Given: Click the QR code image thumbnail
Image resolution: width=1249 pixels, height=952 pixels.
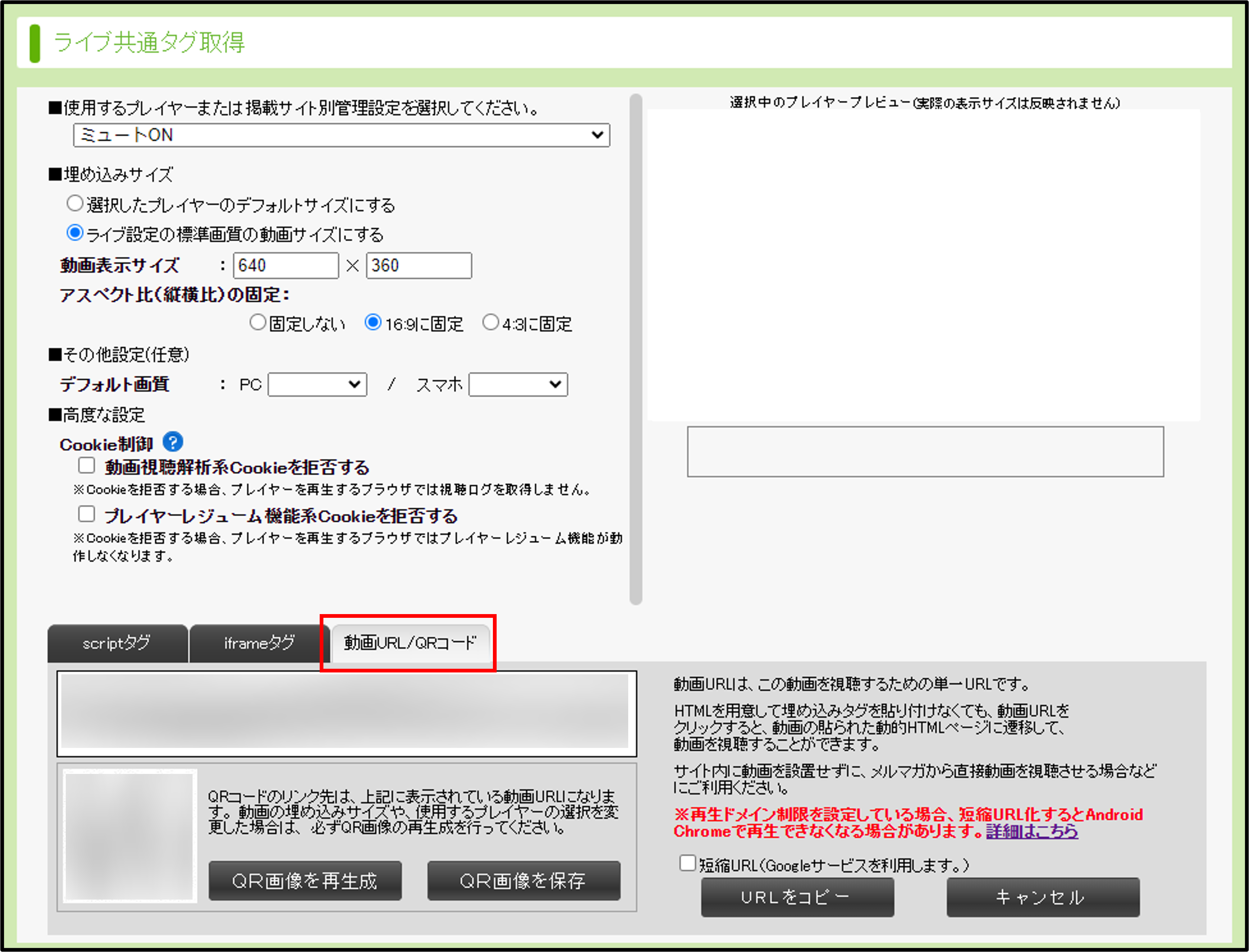Looking at the screenshot, I should (130, 836).
